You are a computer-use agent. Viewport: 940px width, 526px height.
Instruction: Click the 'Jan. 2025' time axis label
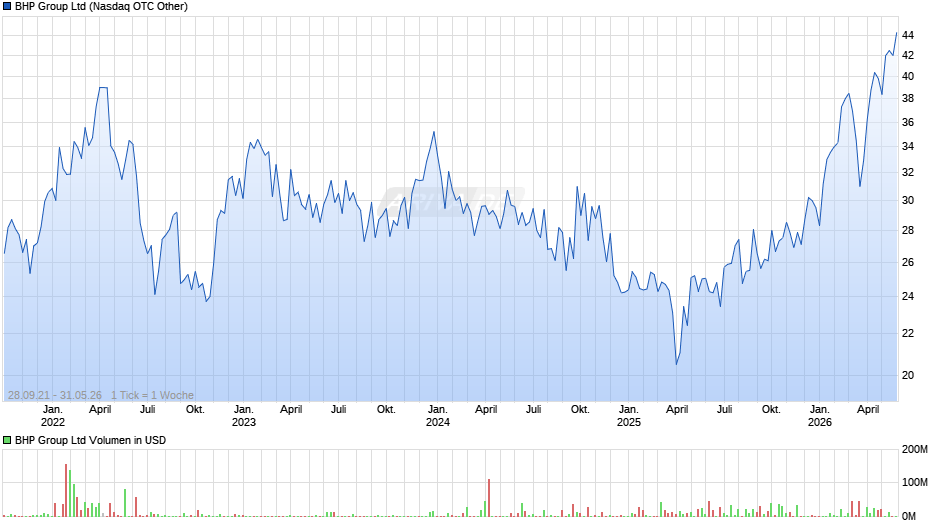click(x=628, y=416)
